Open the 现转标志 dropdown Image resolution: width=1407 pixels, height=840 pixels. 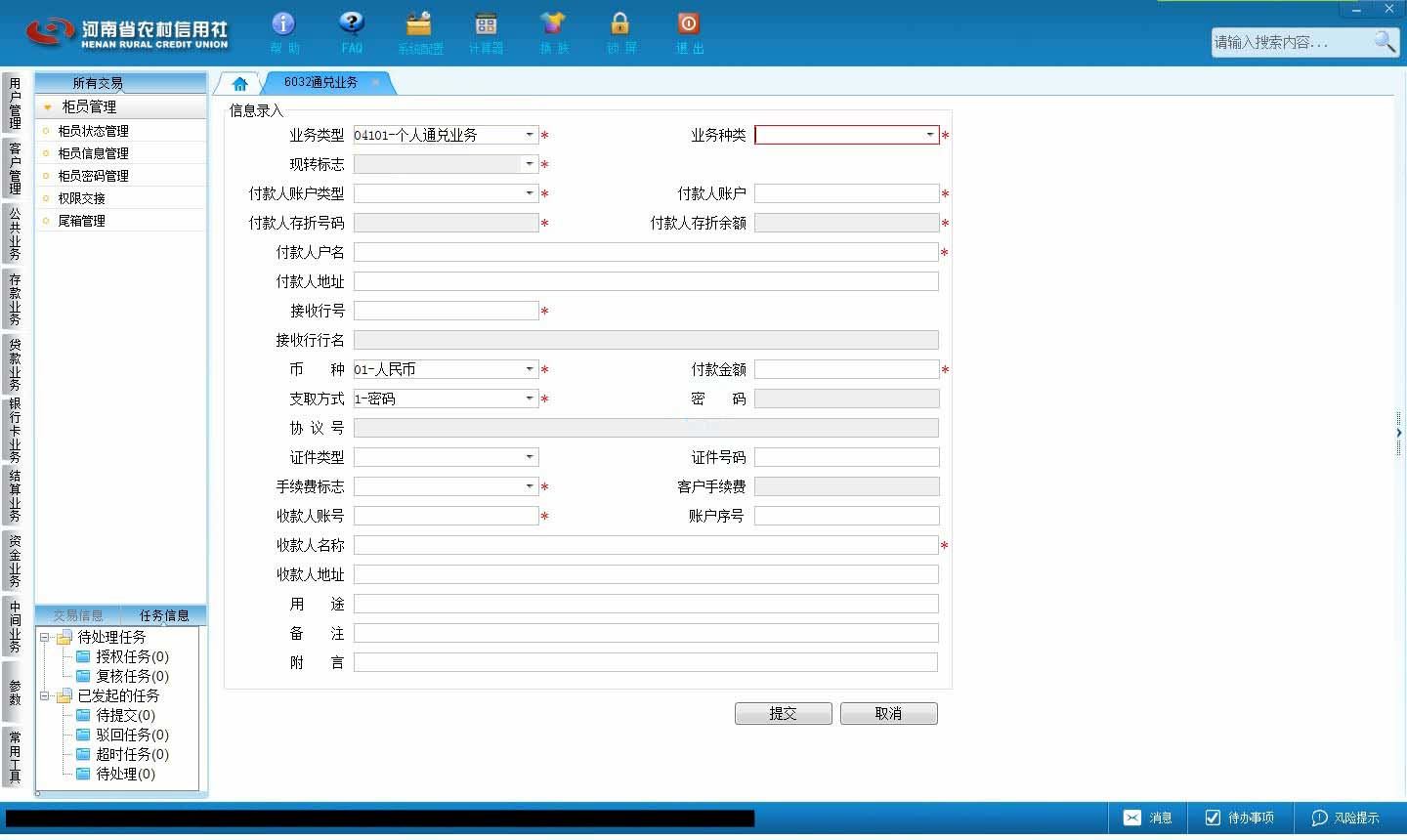(530, 164)
